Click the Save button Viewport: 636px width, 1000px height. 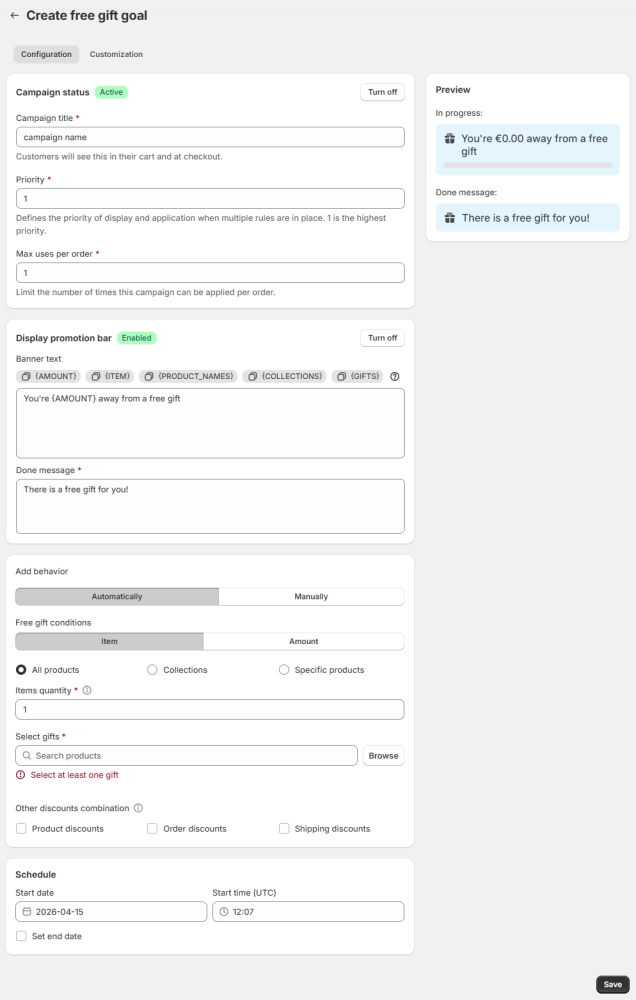(612, 985)
